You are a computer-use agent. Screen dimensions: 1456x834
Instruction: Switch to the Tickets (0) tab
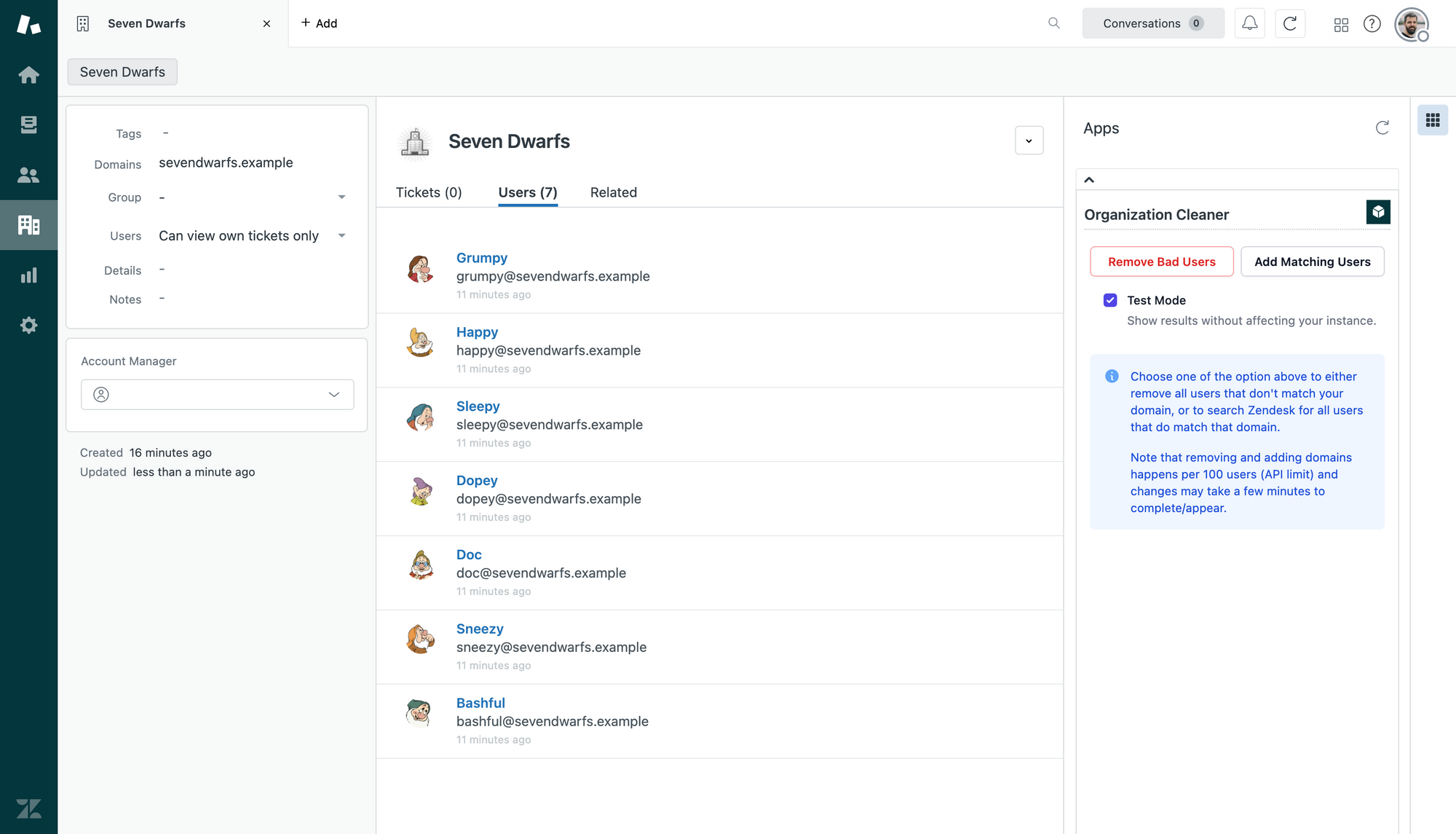(x=429, y=192)
